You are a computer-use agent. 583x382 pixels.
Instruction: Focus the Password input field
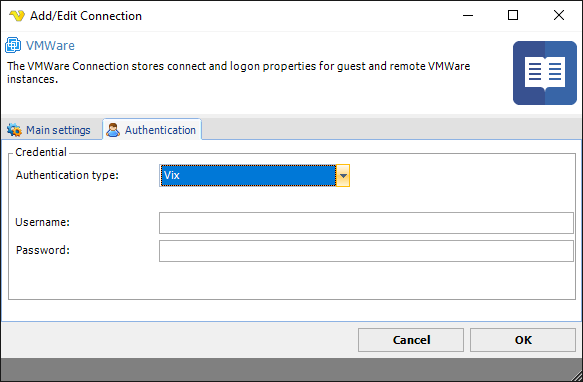(366, 251)
